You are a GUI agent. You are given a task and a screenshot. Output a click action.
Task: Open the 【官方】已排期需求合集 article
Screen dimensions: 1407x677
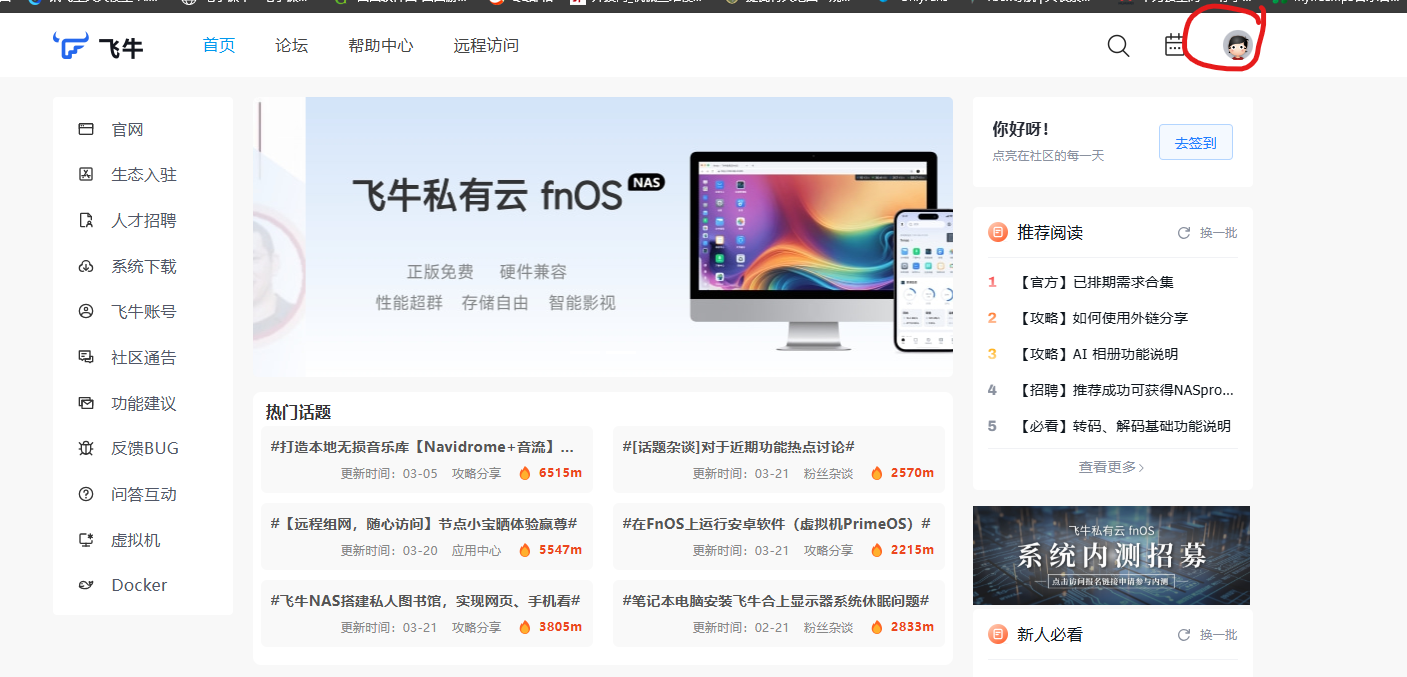point(1096,282)
